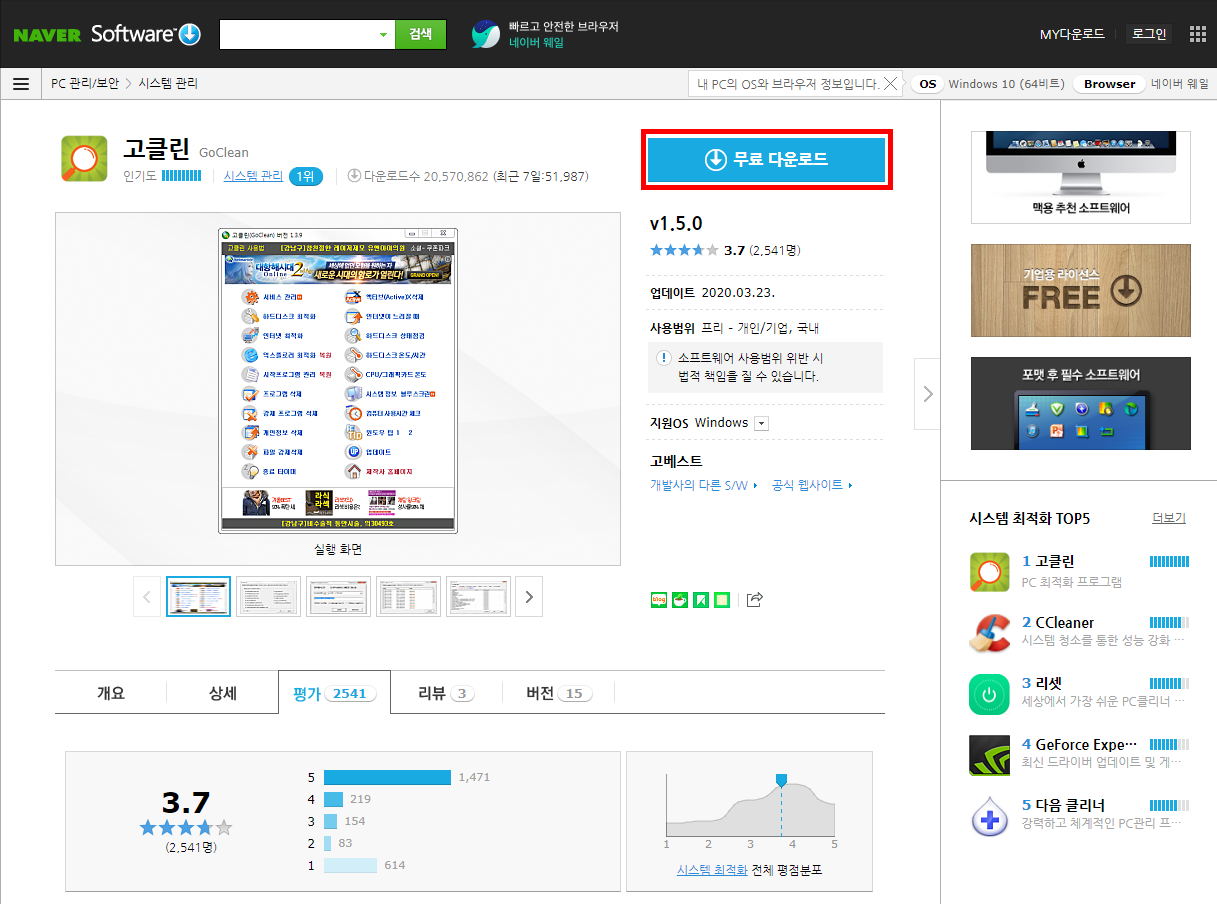Screen dimensions: 1217x904
Task: Click PC 관리/보안 breadcrumb
Action: 85,84
